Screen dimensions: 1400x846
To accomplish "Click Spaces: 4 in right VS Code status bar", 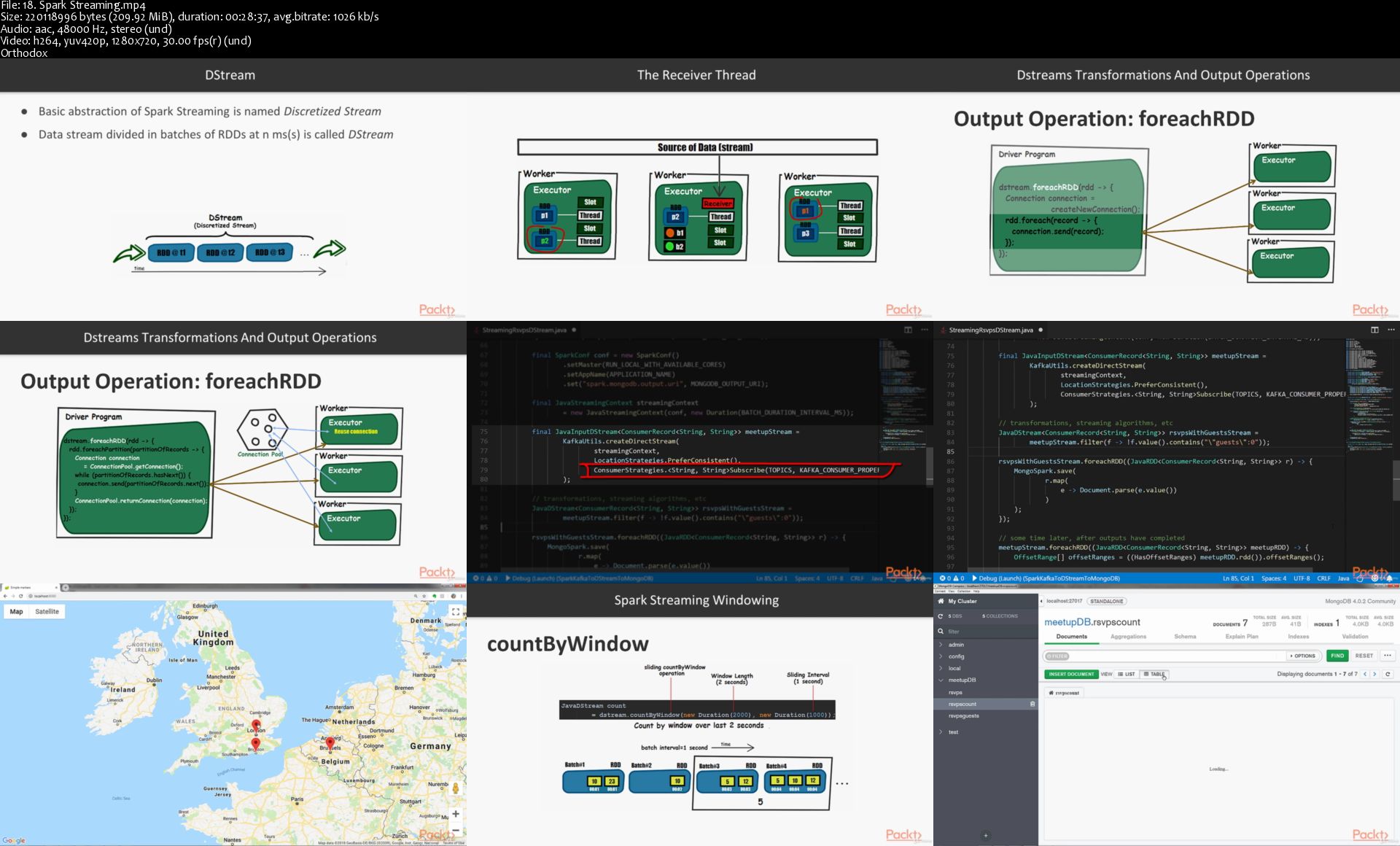I will pyautogui.click(x=1274, y=578).
